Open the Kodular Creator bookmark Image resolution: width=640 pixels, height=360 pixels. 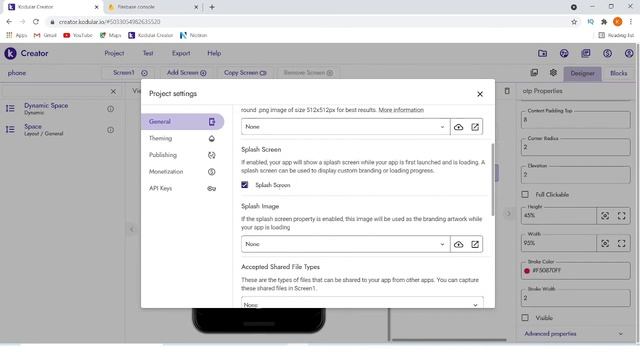(151, 36)
